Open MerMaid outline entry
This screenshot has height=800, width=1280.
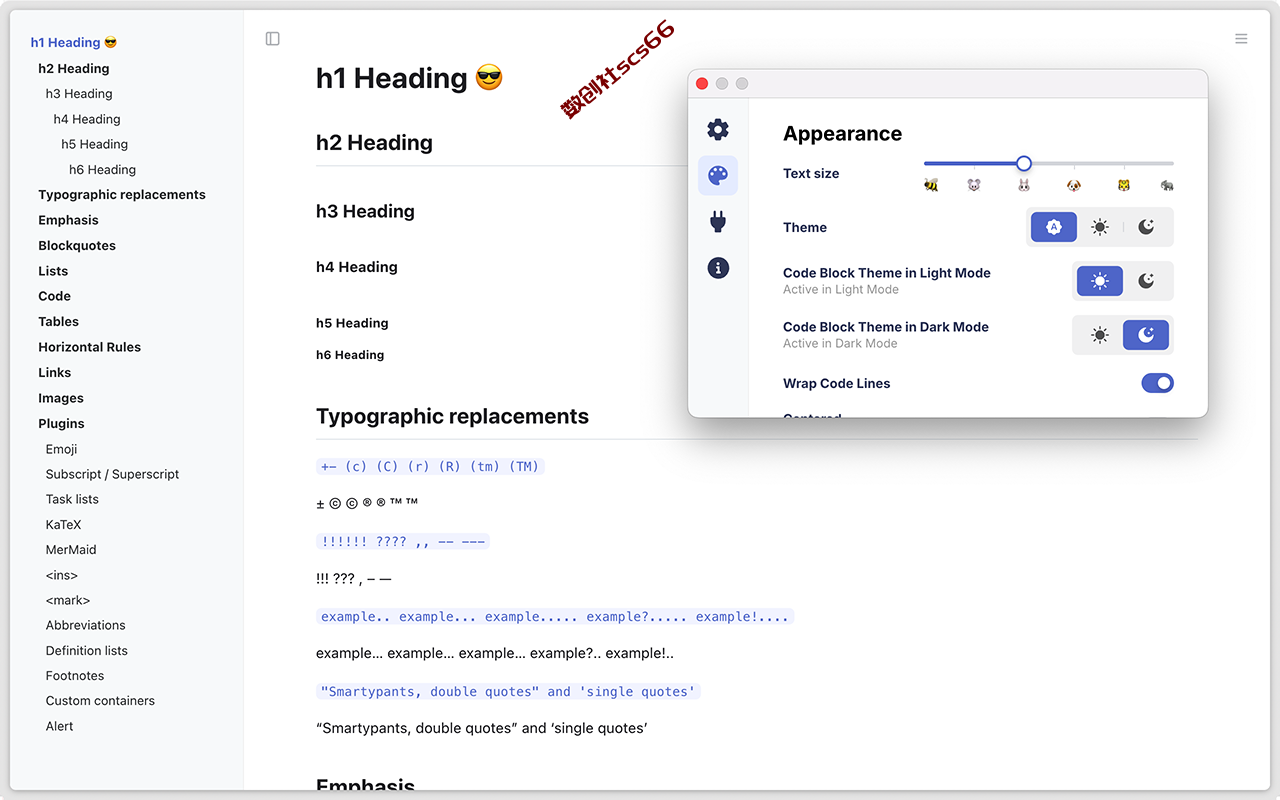[x=71, y=550]
